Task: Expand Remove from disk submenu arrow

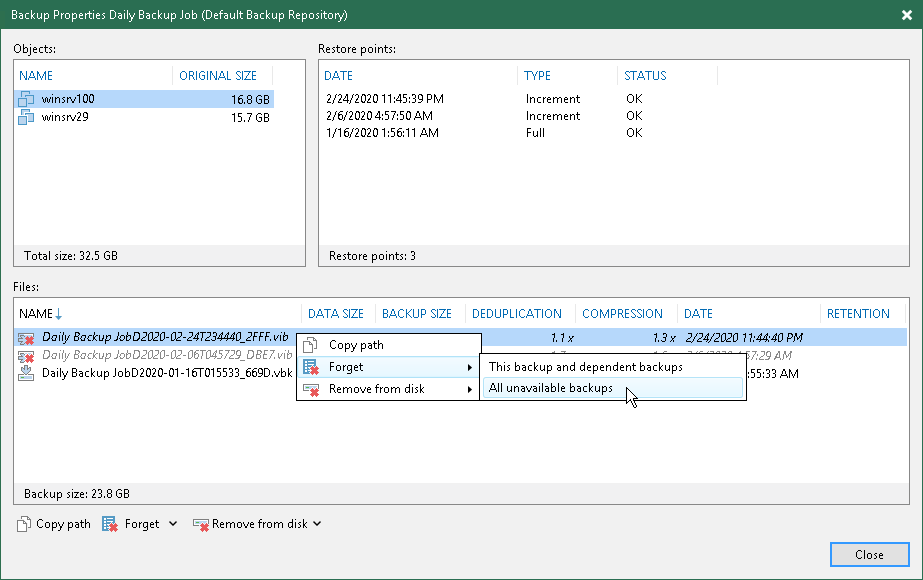Action: (471, 389)
